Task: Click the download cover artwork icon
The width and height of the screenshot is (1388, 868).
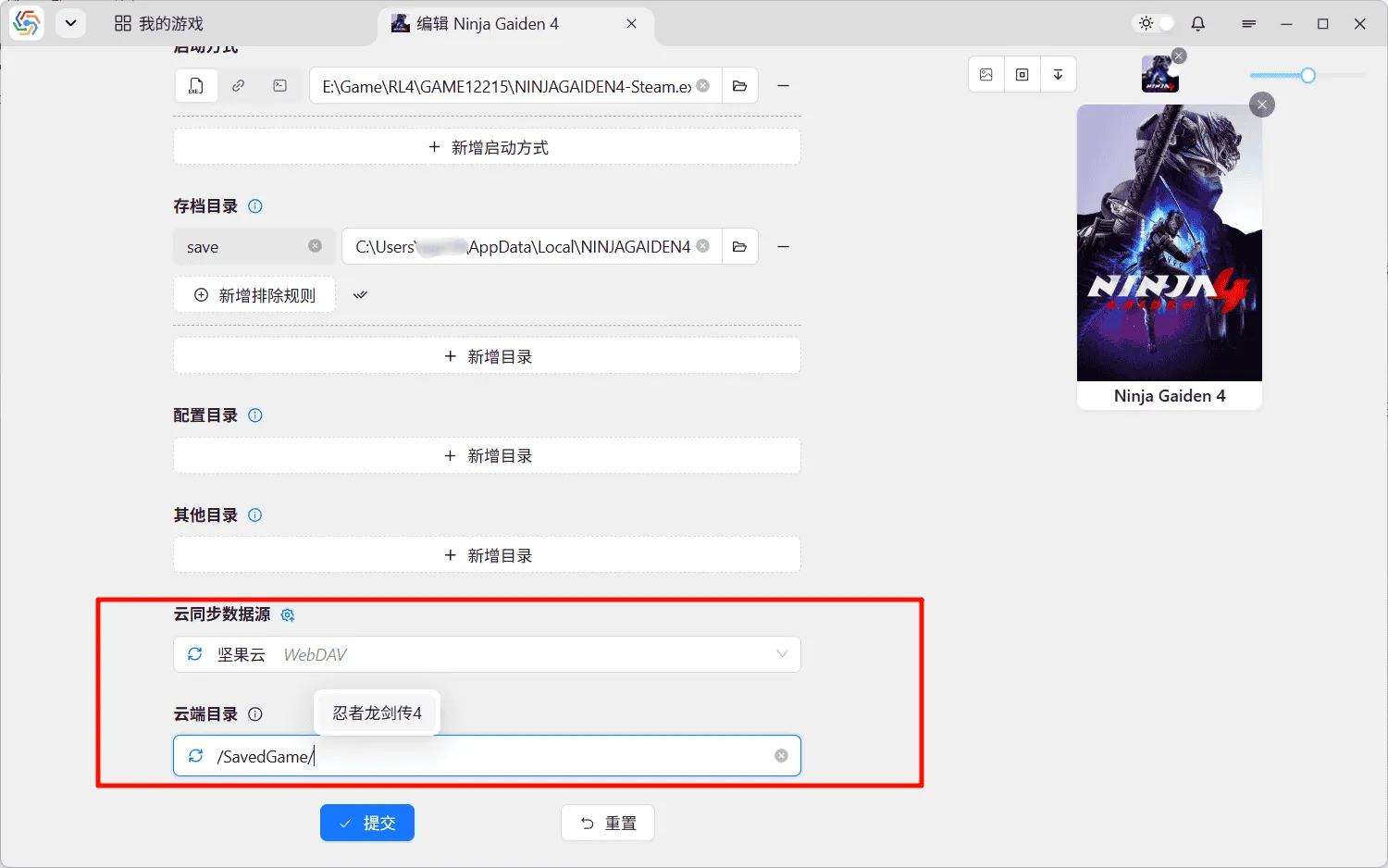Action: tap(1059, 74)
